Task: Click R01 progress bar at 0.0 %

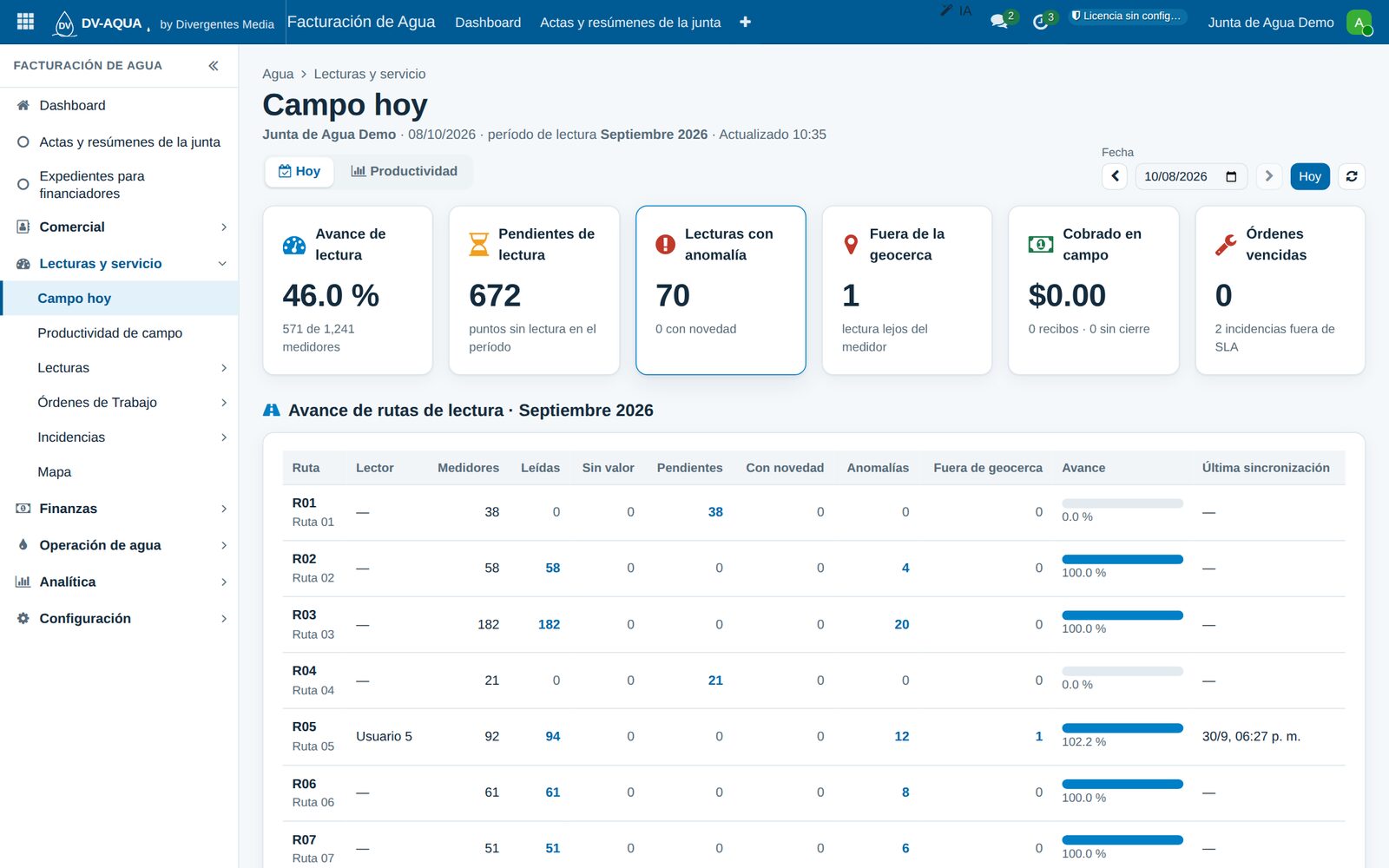Action: (x=1122, y=503)
